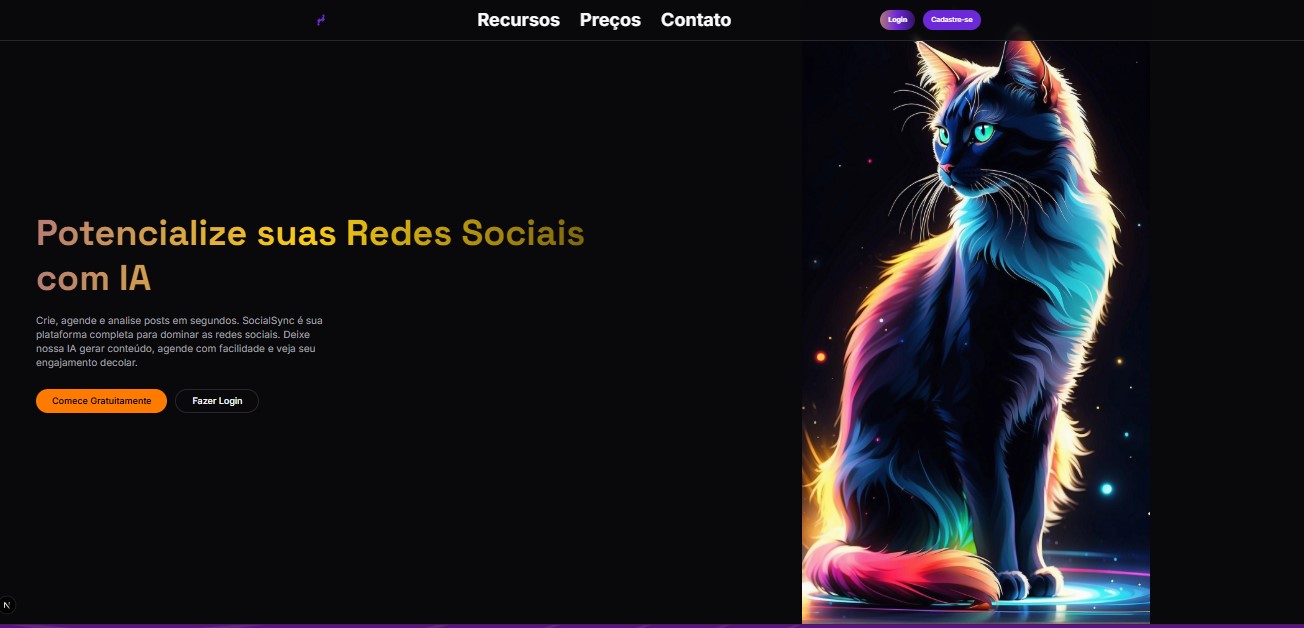This screenshot has height=628, width=1304.
Task: Click the purple SocialSync logo icon
Action: [x=321, y=20]
